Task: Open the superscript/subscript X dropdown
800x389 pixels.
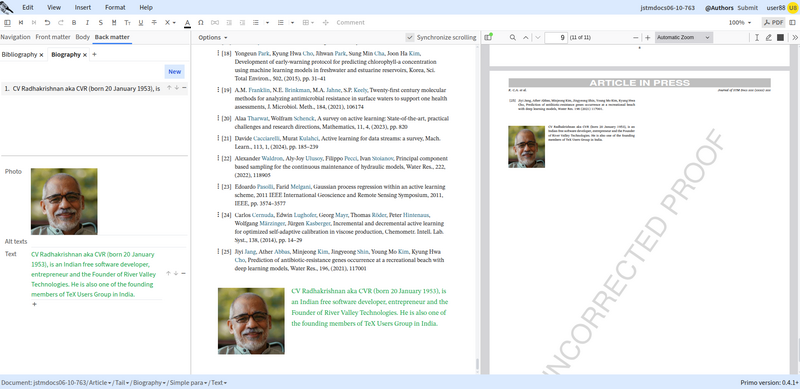Action: (170, 22)
